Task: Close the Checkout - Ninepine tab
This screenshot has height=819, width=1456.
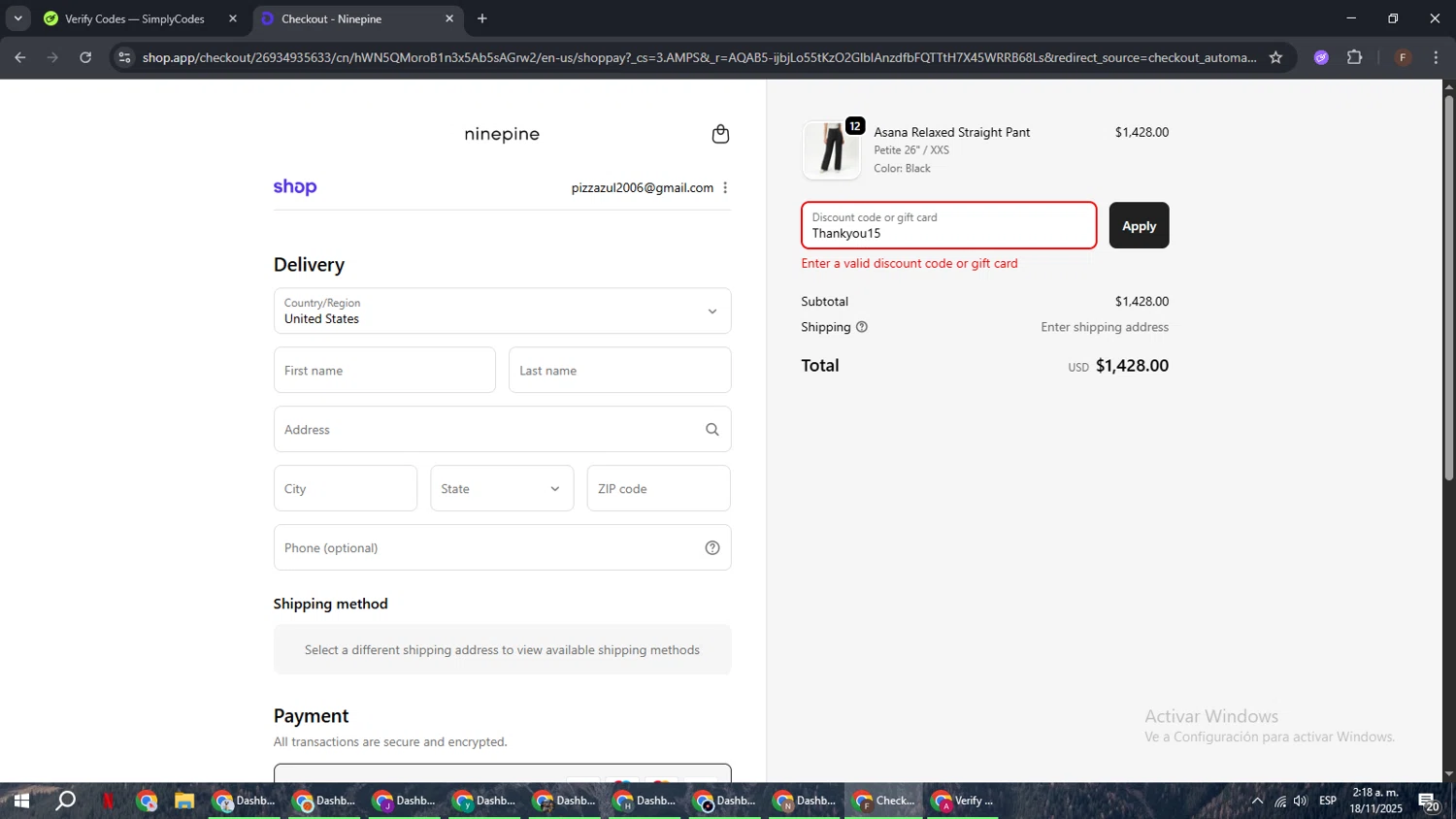Action: [449, 18]
